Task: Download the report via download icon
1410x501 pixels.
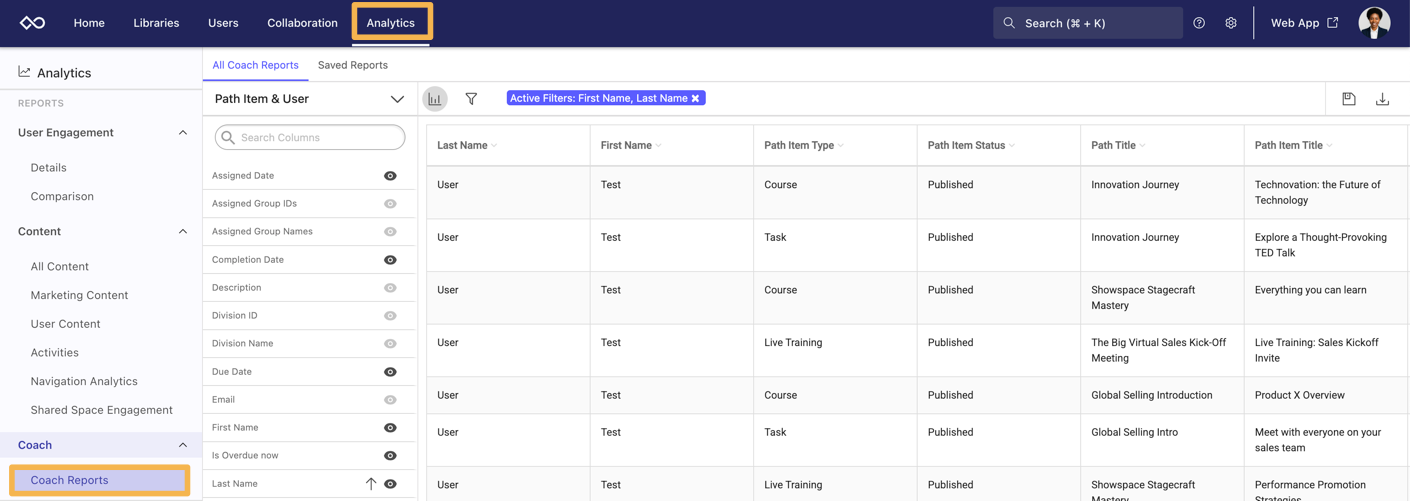Action: click(x=1382, y=99)
